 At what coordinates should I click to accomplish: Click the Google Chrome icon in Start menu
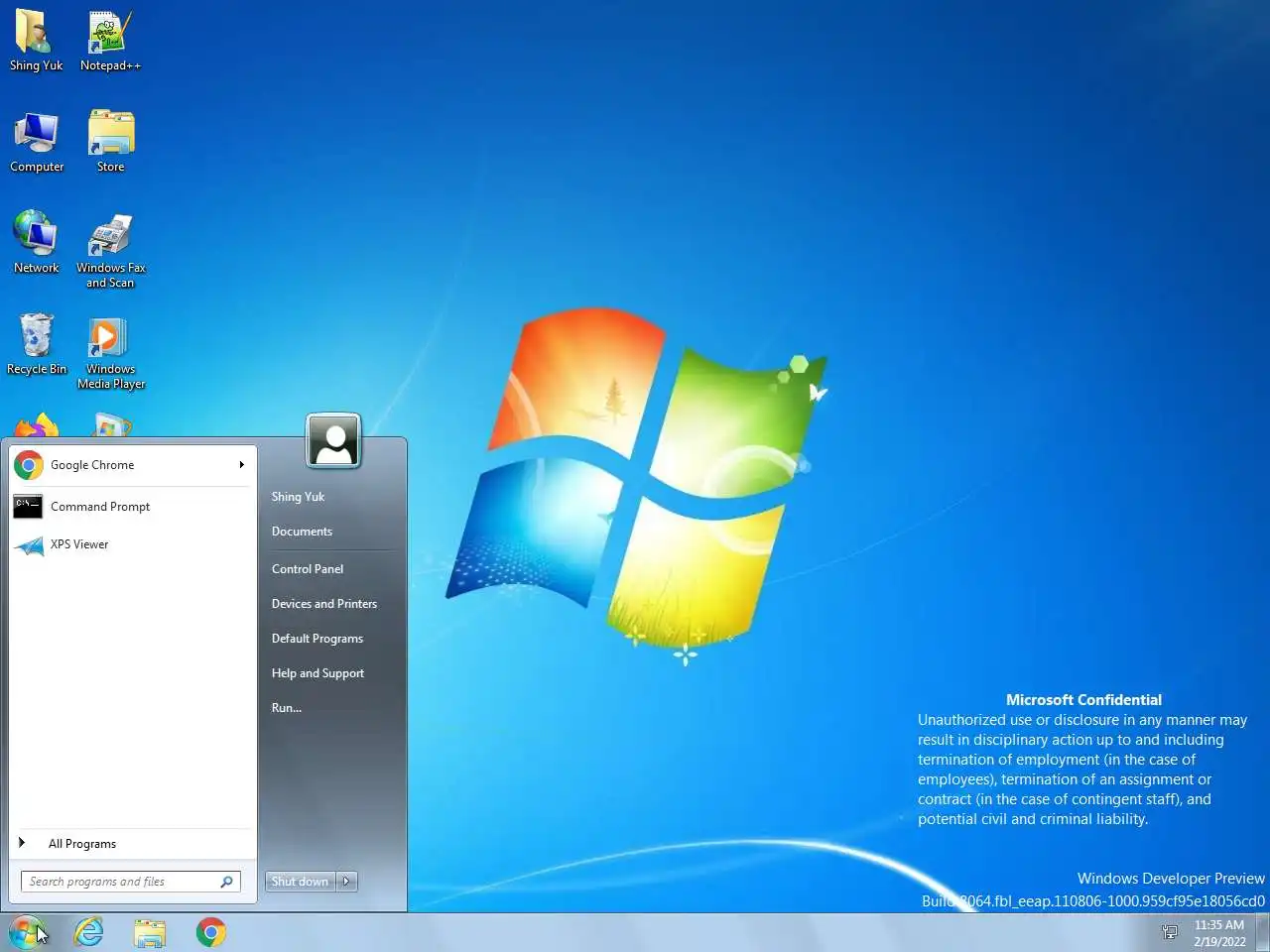pos(29,465)
